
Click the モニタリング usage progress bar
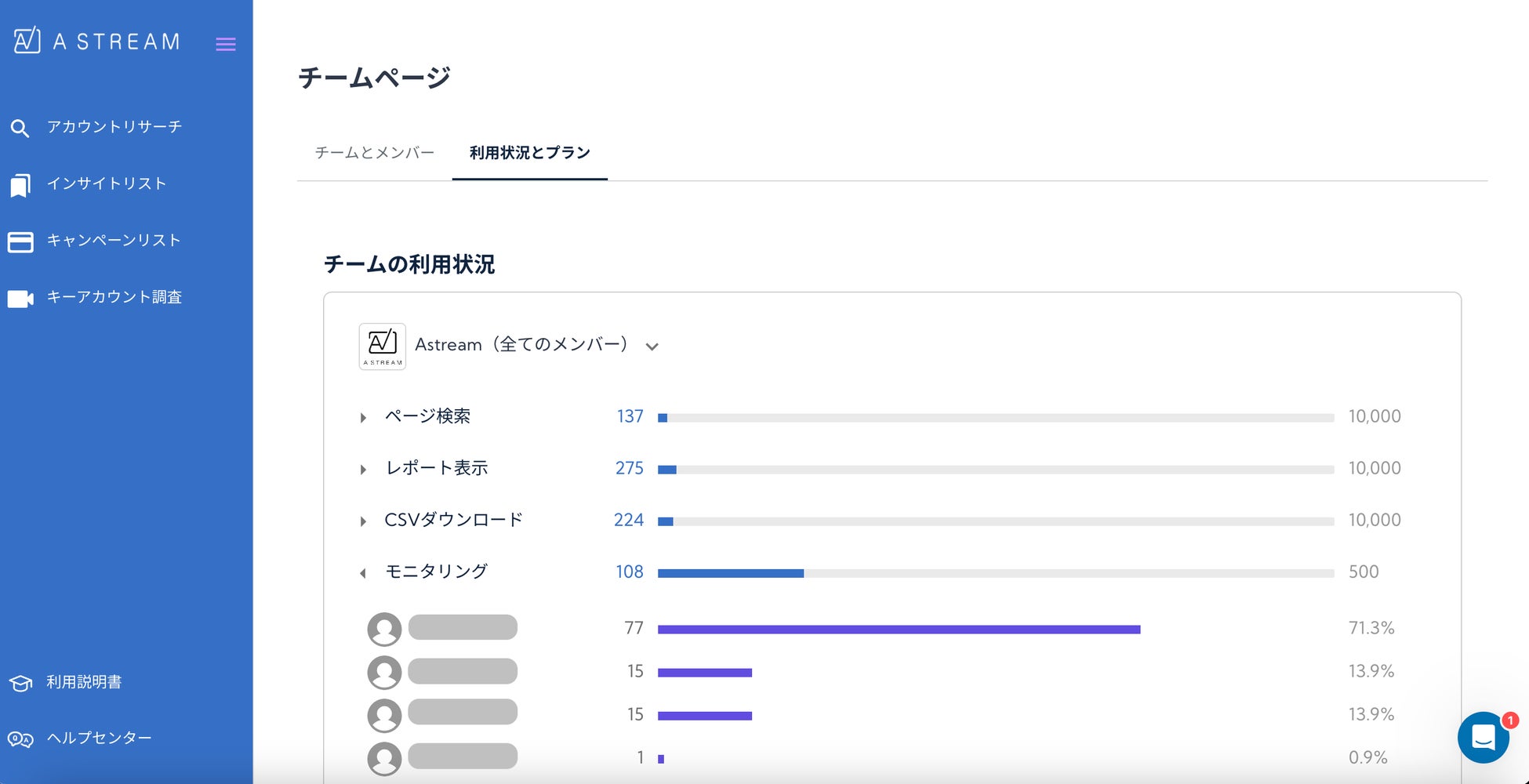[996, 573]
